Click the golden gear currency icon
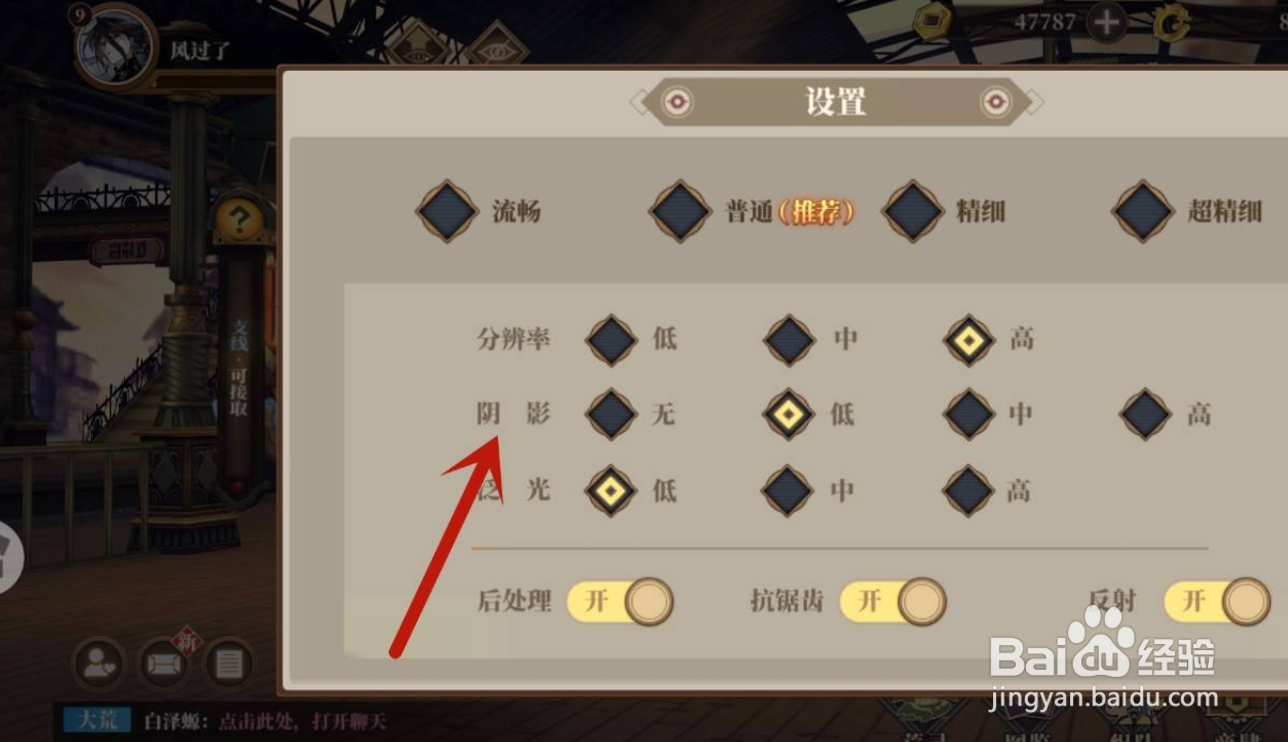Image resolution: width=1288 pixels, height=742 pixels. point(1171,23)
